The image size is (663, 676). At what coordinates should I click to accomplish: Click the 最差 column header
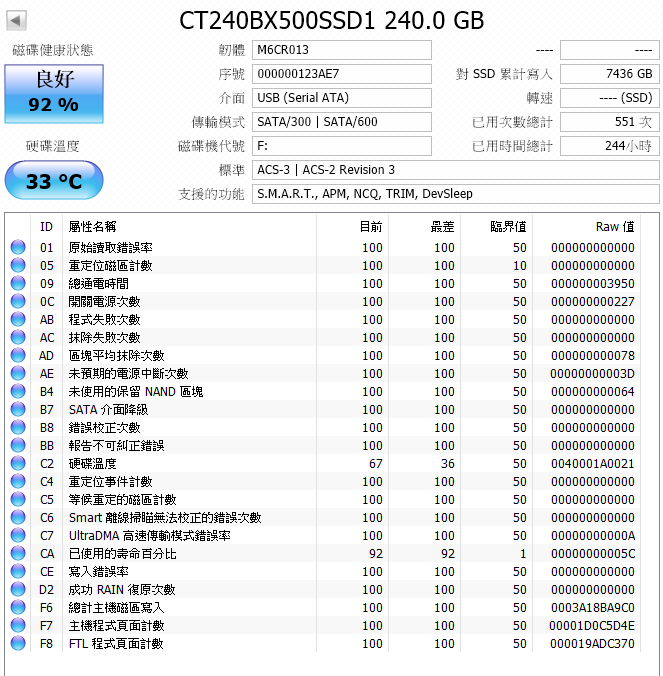pyautogui.click(x=425, y=226)
